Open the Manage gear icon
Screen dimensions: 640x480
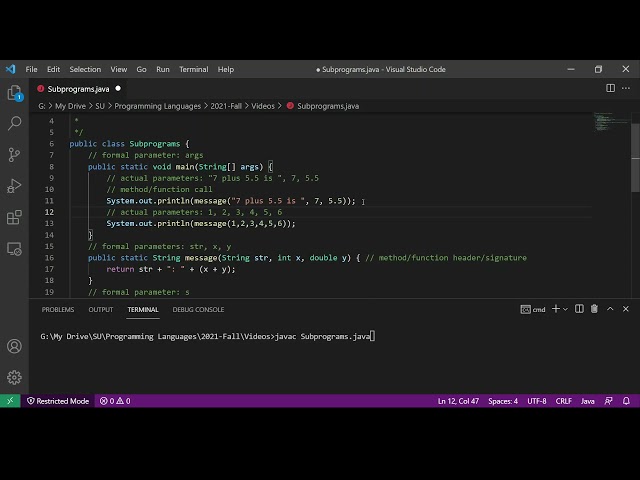coord(15,378)
